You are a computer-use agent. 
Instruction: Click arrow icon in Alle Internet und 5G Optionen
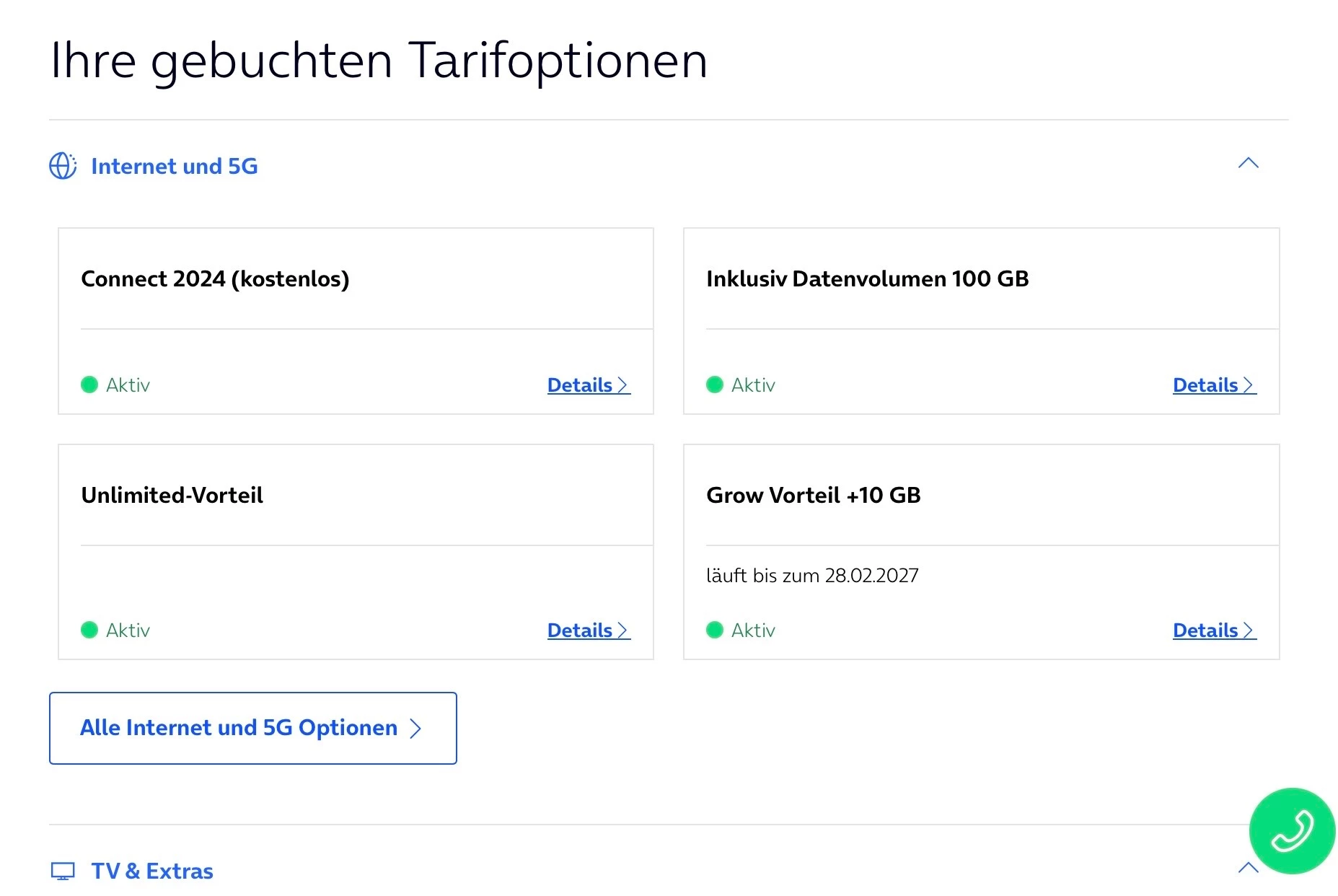click(415, 728)
